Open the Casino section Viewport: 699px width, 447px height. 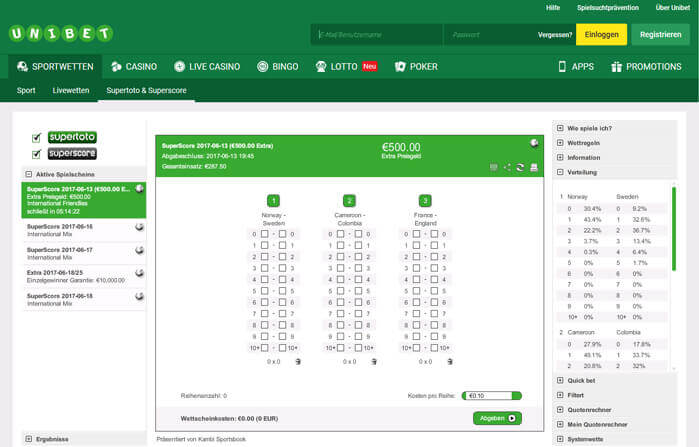point(134,67)
